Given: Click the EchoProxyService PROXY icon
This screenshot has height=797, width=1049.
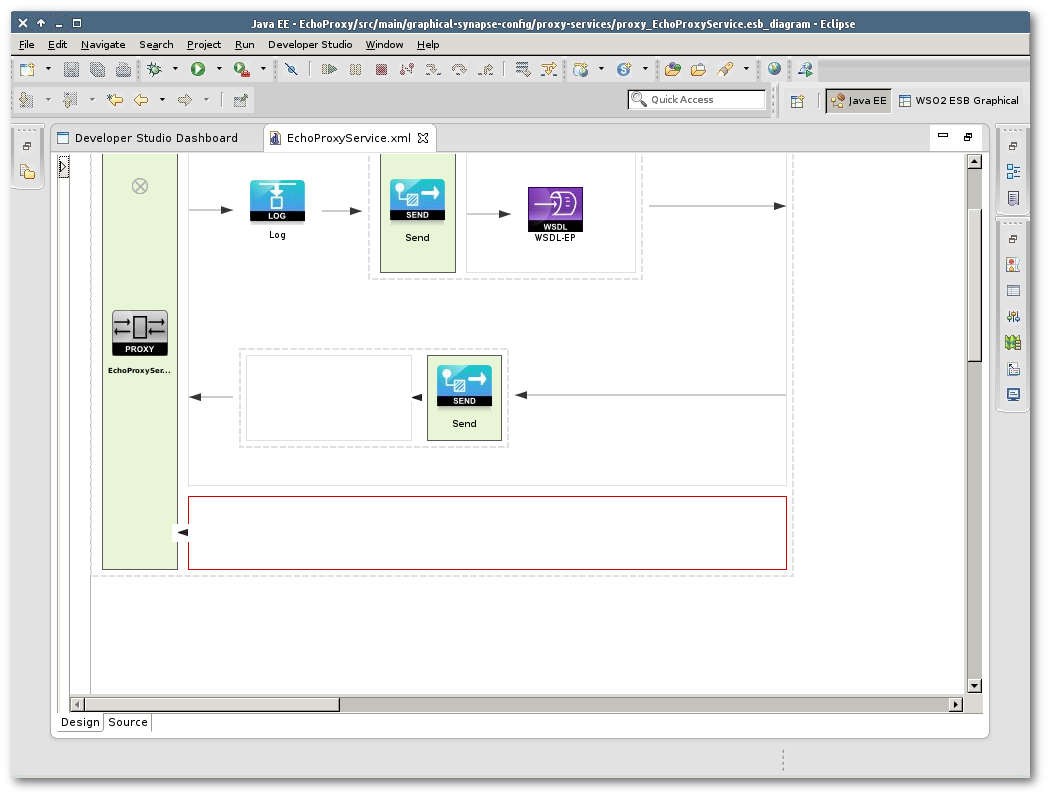Looking at the screenshot, I should point(140,333).
